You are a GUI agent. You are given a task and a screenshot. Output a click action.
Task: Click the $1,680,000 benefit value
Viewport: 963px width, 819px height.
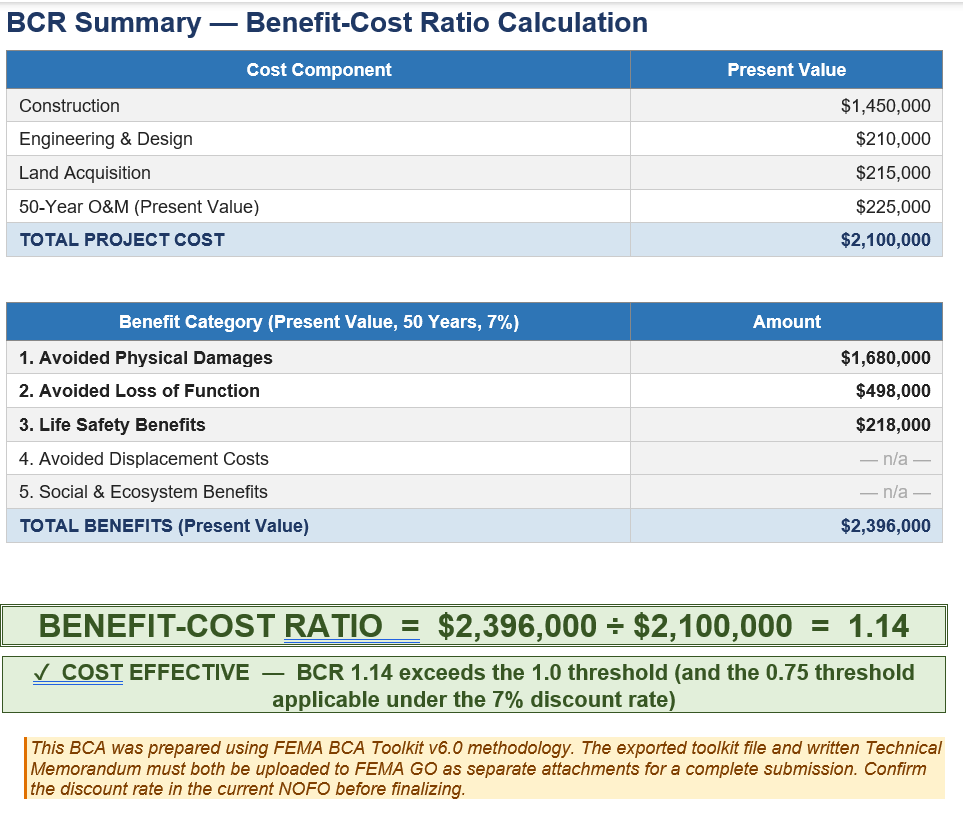click(886, 357)
